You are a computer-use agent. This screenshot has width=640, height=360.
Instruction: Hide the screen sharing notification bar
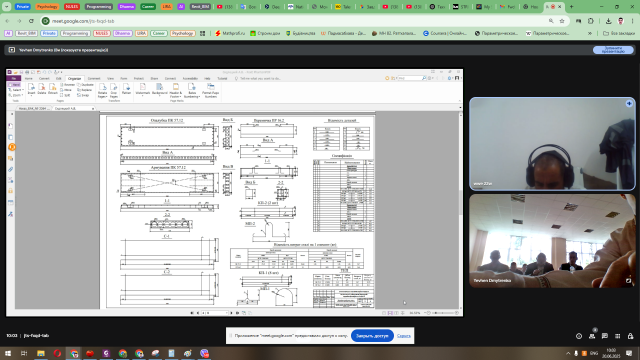tap(403, 336)
